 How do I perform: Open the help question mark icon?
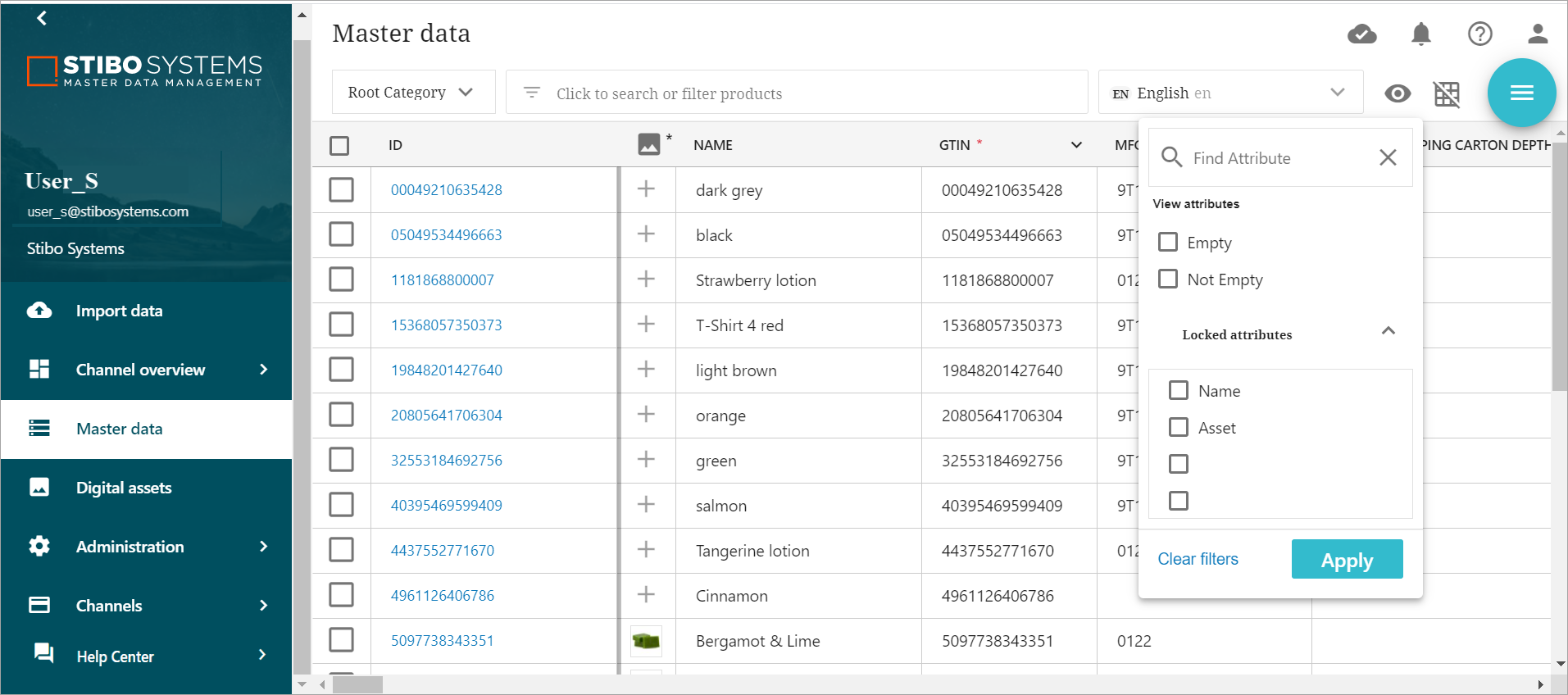1479,34
